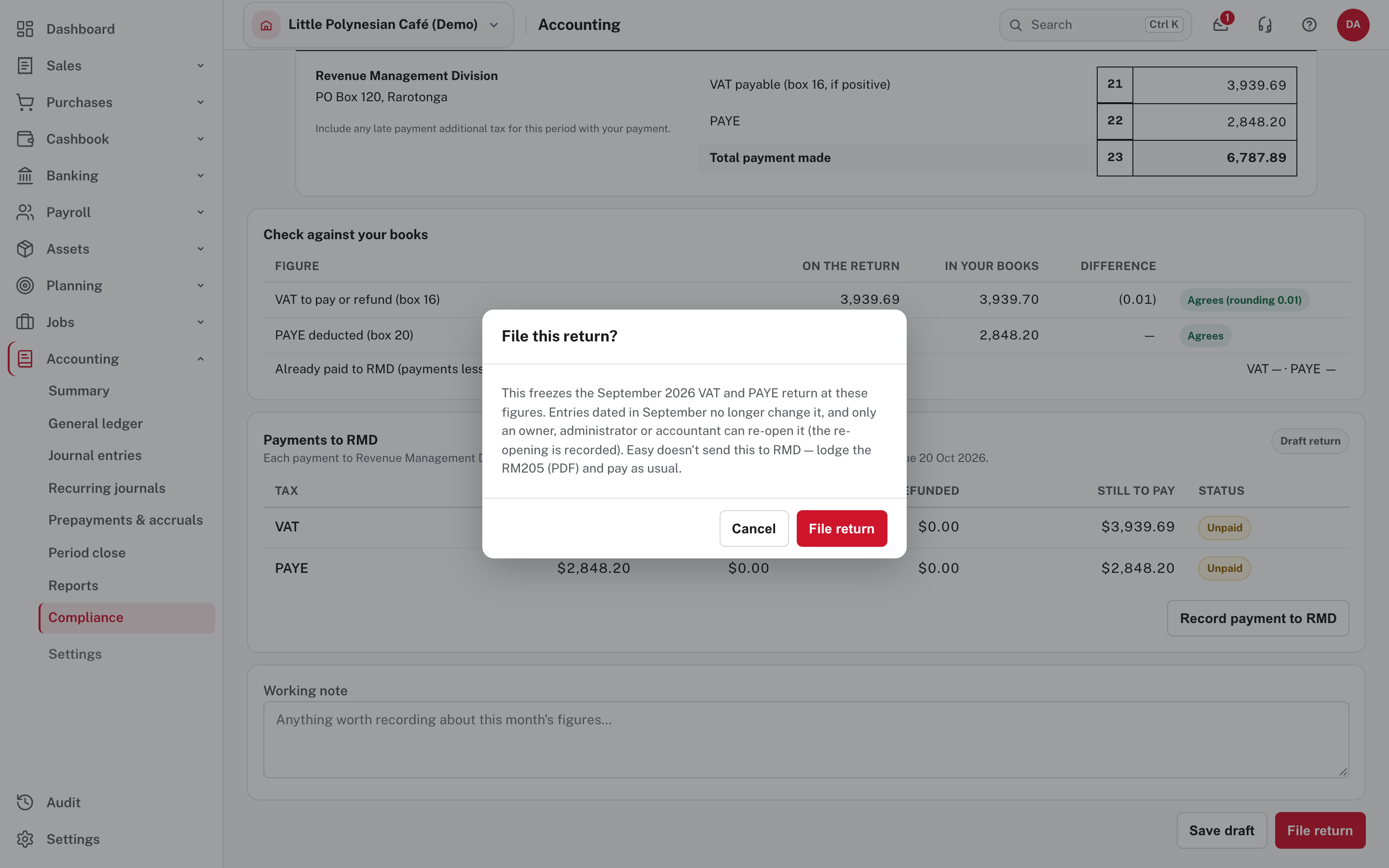Click the bottom File return button
Image resolution: width=1389 pixels, height=868 pixels.
(x=1320, y=831)
